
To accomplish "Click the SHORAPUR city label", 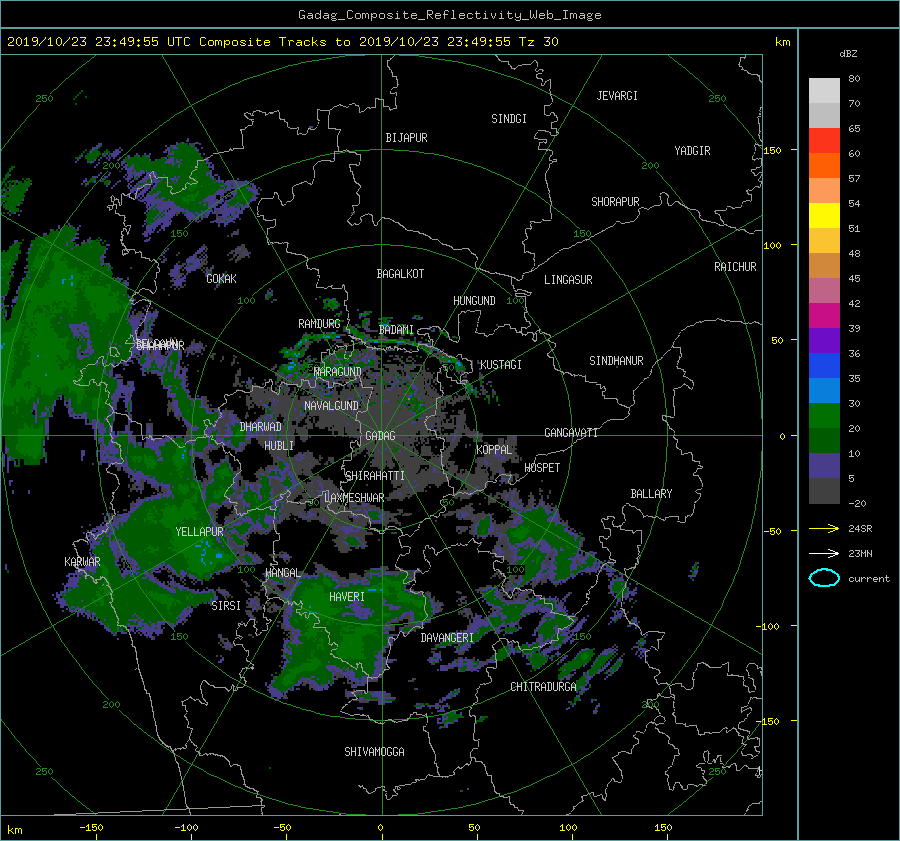I will 615,202.
